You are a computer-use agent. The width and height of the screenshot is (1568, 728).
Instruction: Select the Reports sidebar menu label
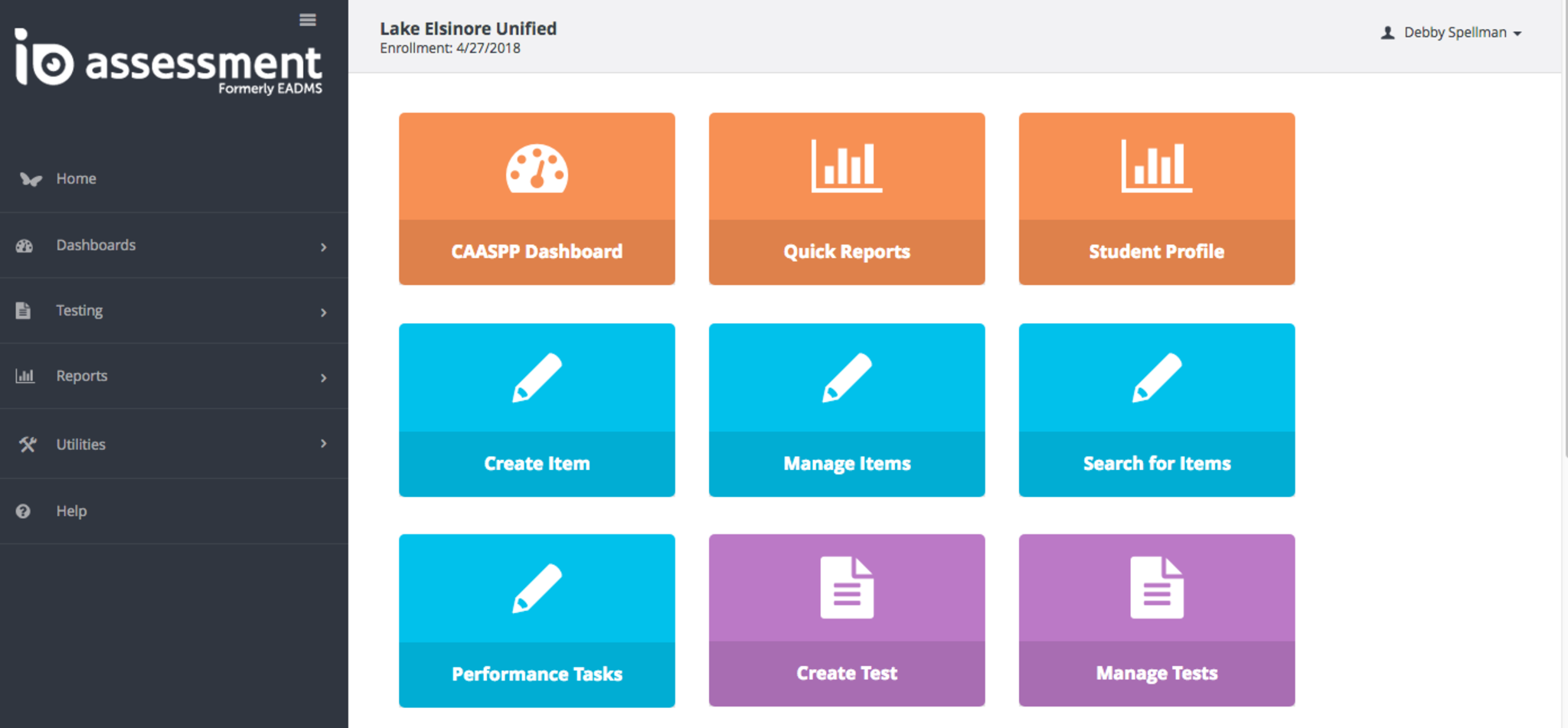click(81, 376)
